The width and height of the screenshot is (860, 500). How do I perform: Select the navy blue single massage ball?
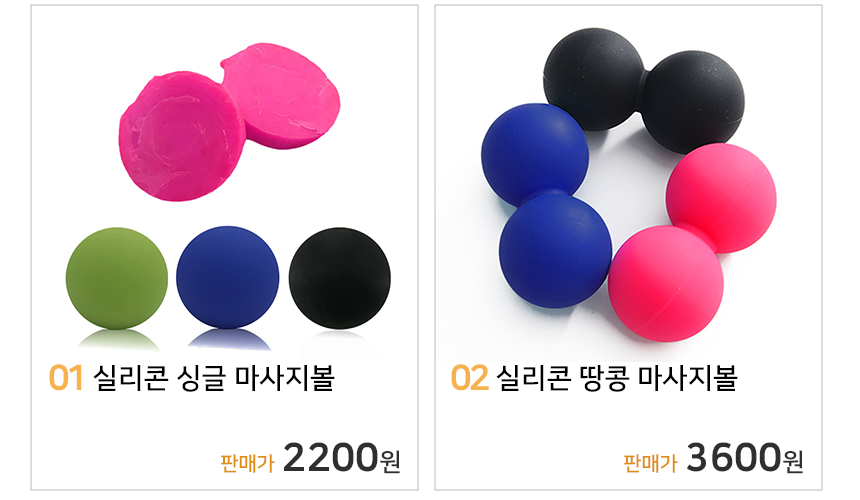click(228, 277)
